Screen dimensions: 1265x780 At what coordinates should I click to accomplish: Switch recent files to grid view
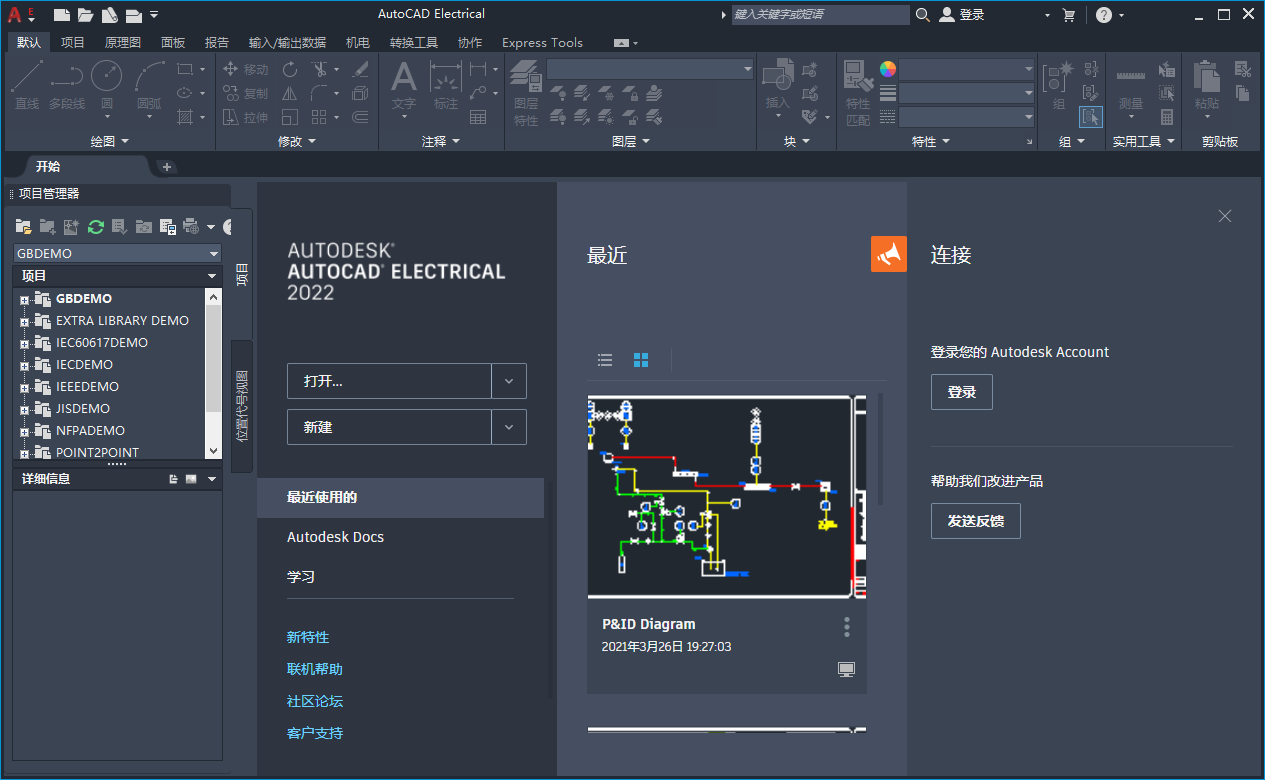pyautogui.click(x=641, y=360)
